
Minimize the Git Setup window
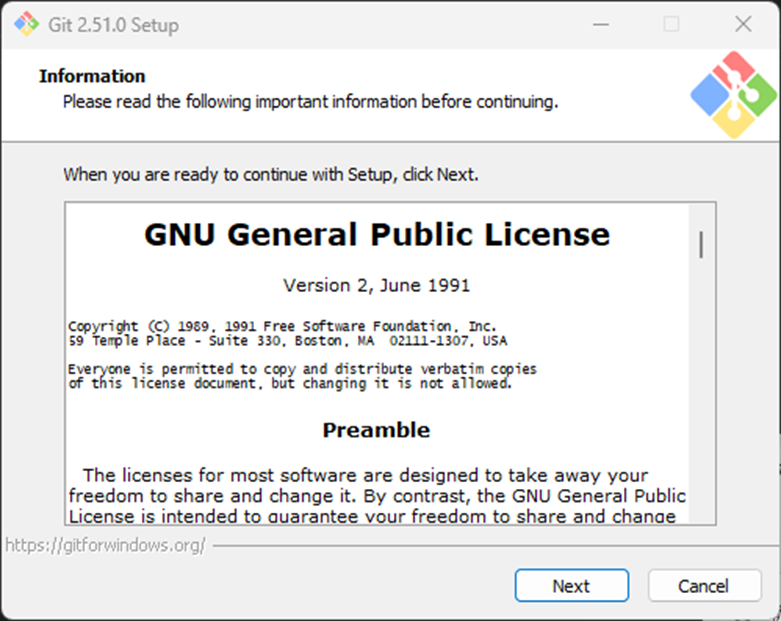coord(600,24)
